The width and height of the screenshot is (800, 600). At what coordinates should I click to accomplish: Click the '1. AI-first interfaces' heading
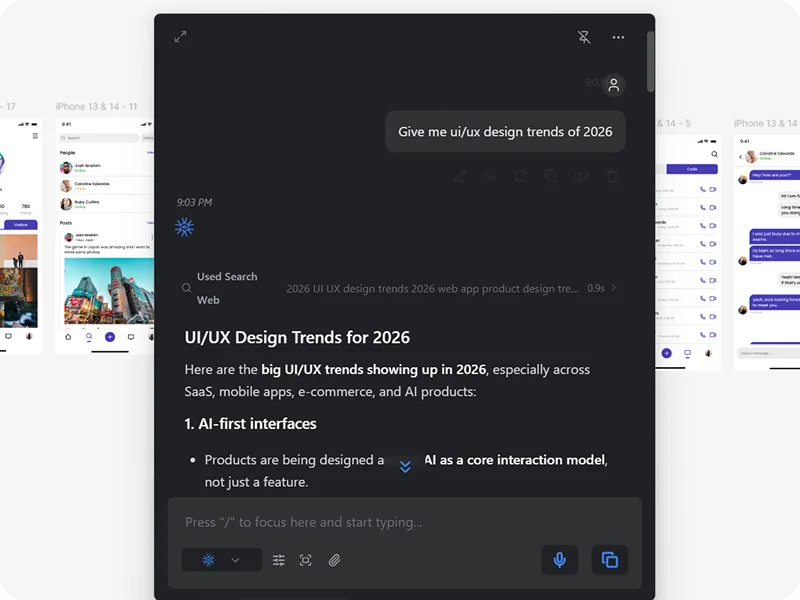coord(250,423)
